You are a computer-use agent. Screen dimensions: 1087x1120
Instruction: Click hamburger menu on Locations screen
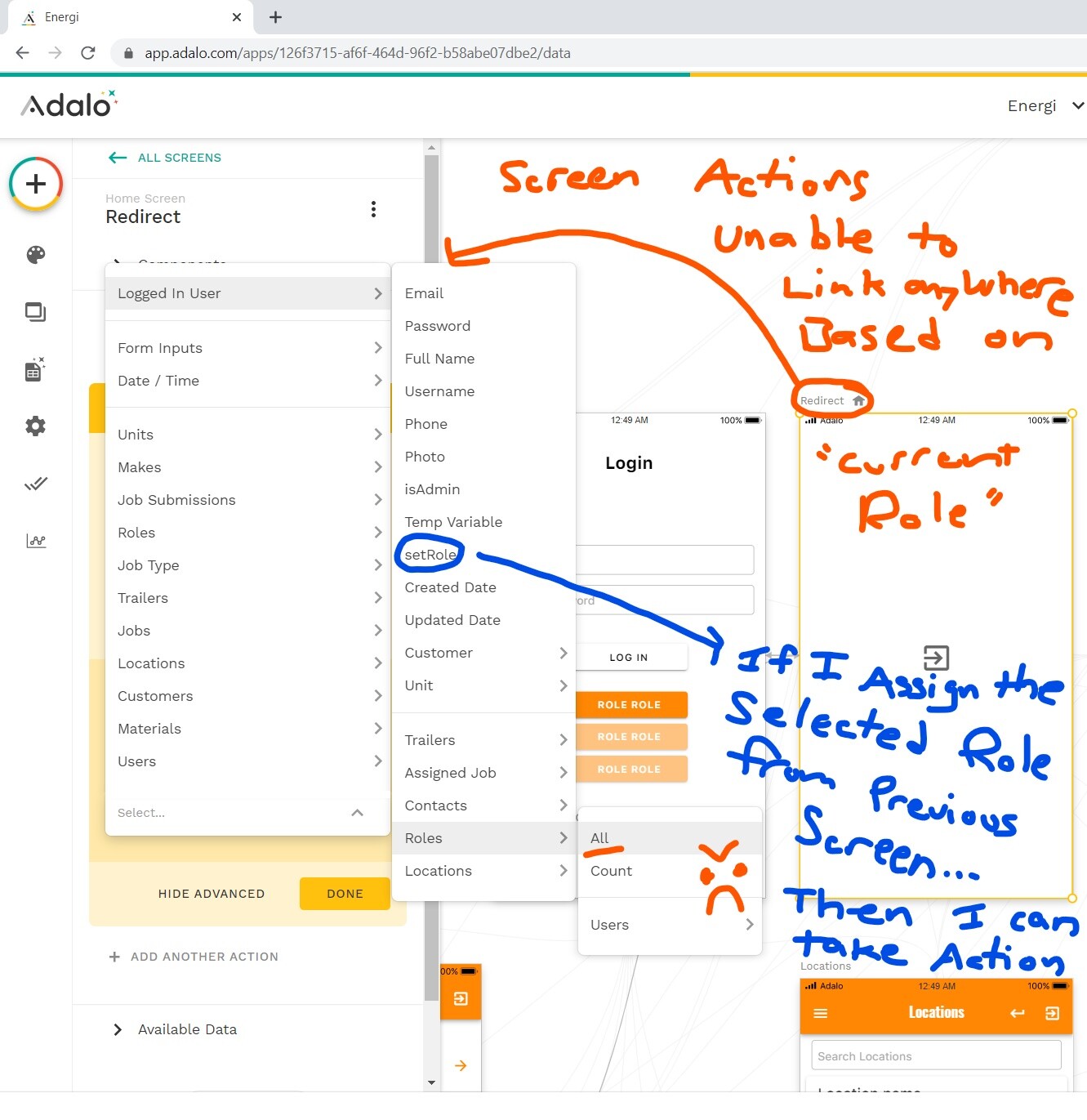[821, 1013]
